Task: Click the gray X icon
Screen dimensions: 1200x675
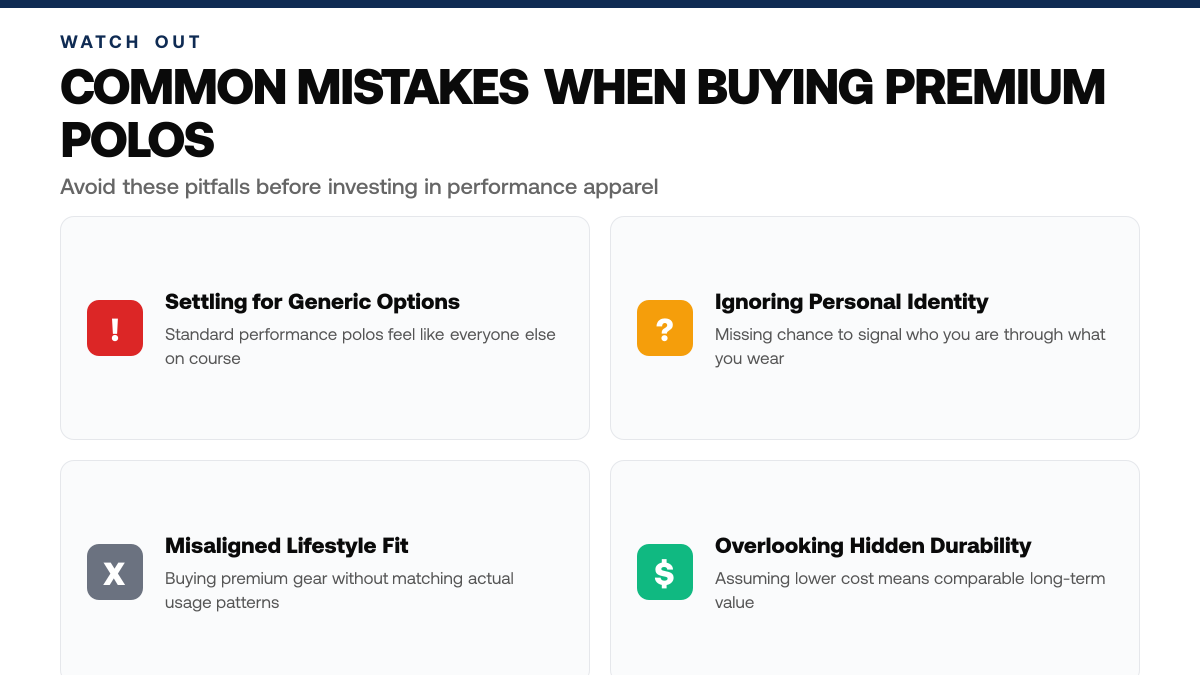Action: pyautogui.click(x=115, y=572)
